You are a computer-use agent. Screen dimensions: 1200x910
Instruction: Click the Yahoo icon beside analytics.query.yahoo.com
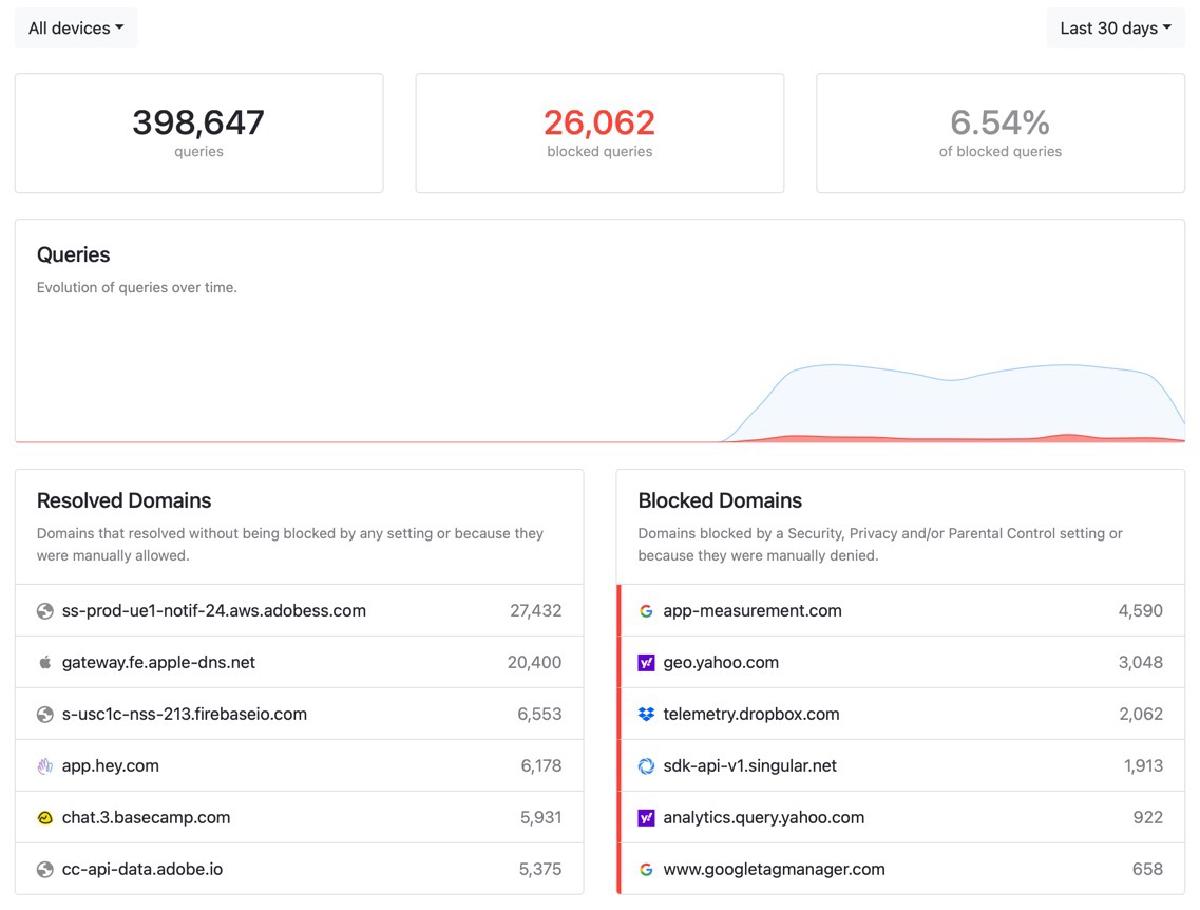tap(646, 818)
